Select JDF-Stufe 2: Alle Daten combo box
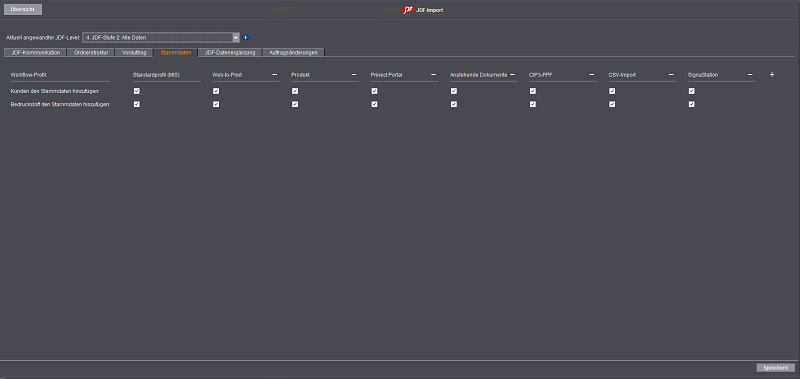 [161, 37]
